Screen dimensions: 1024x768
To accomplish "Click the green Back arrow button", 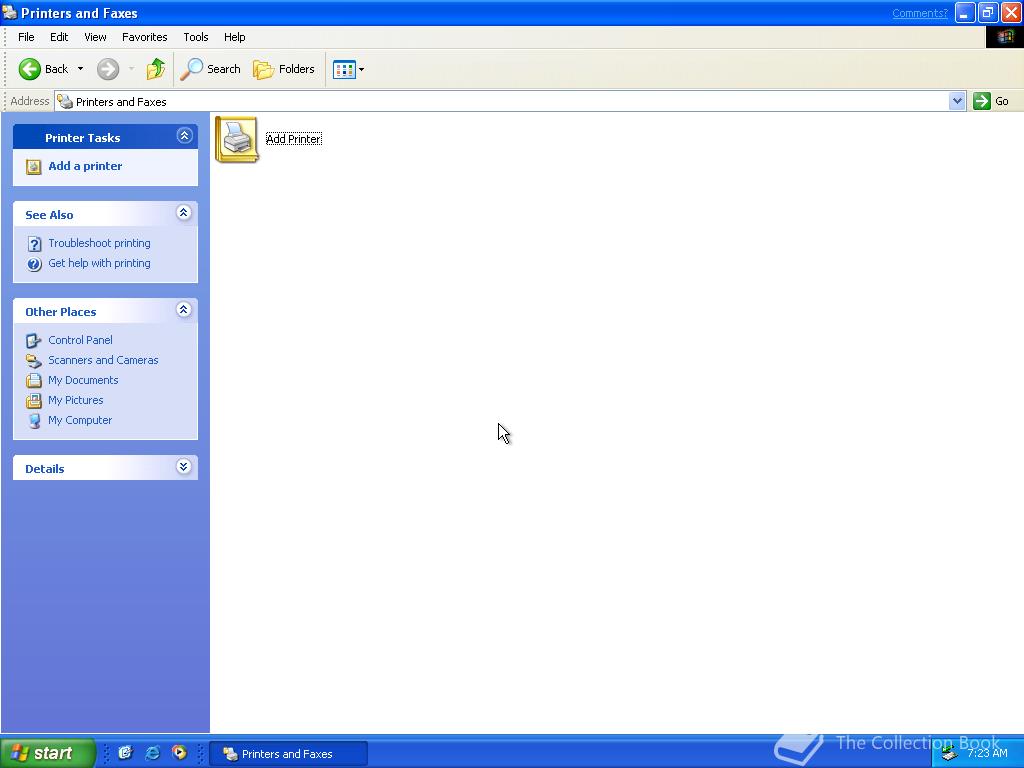I will coord(29,69).
